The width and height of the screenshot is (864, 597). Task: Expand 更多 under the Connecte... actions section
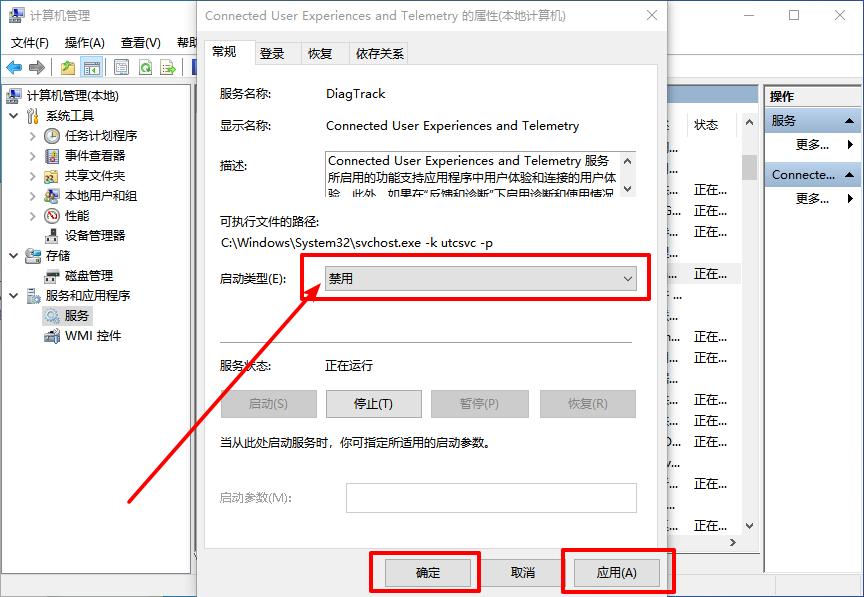(812, 198)
